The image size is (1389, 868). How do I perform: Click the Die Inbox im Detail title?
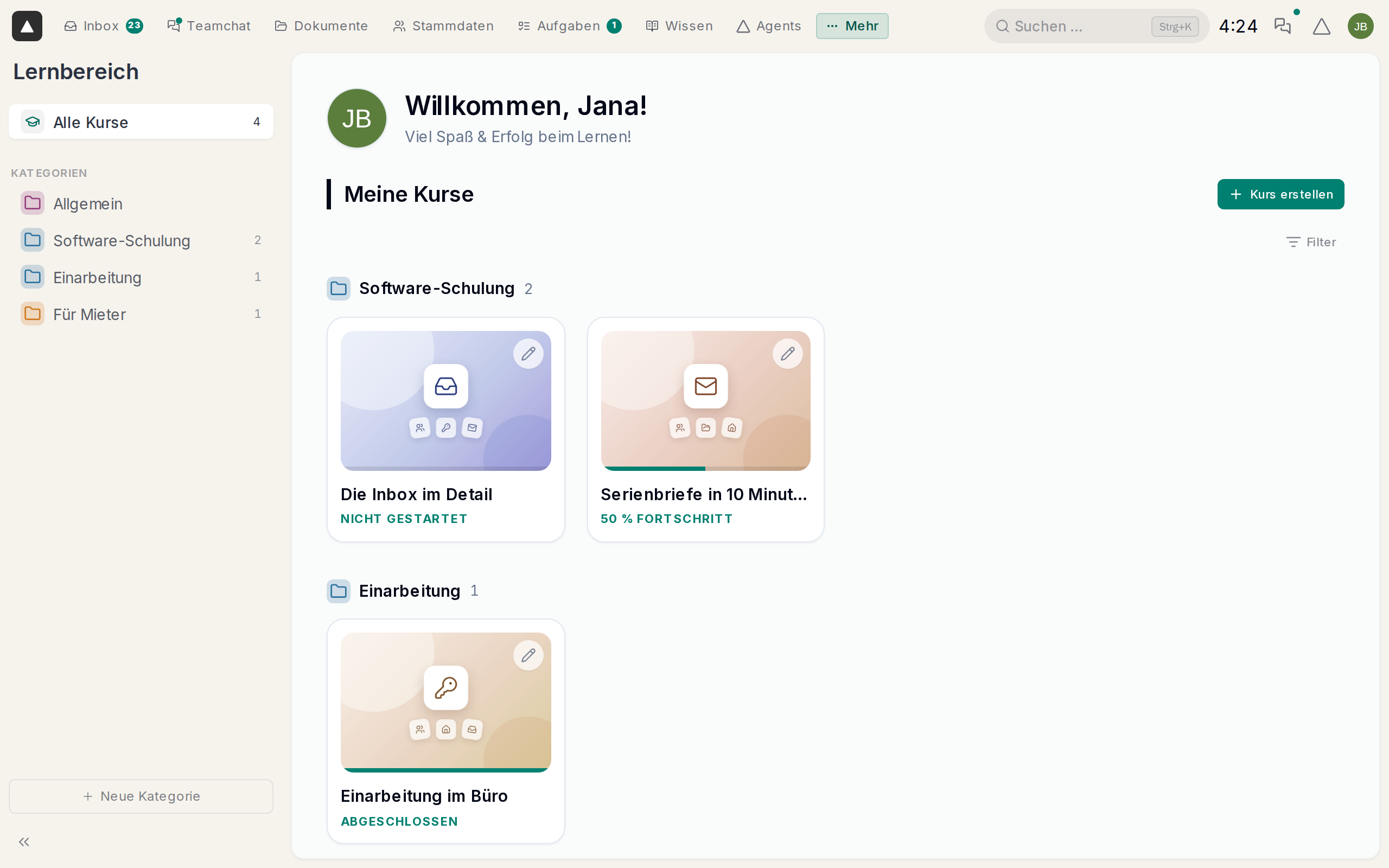[416, 494]
